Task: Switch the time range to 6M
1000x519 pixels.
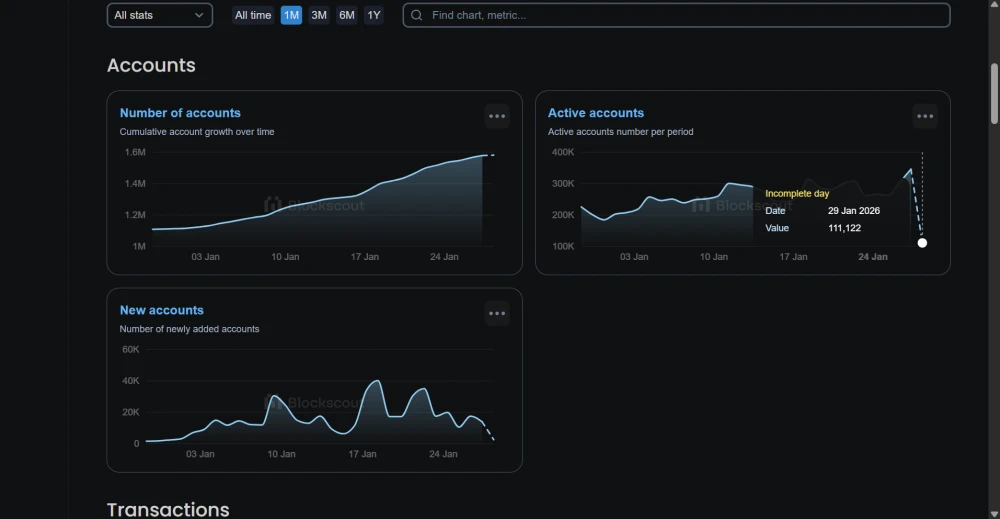Action: (346, 15)
